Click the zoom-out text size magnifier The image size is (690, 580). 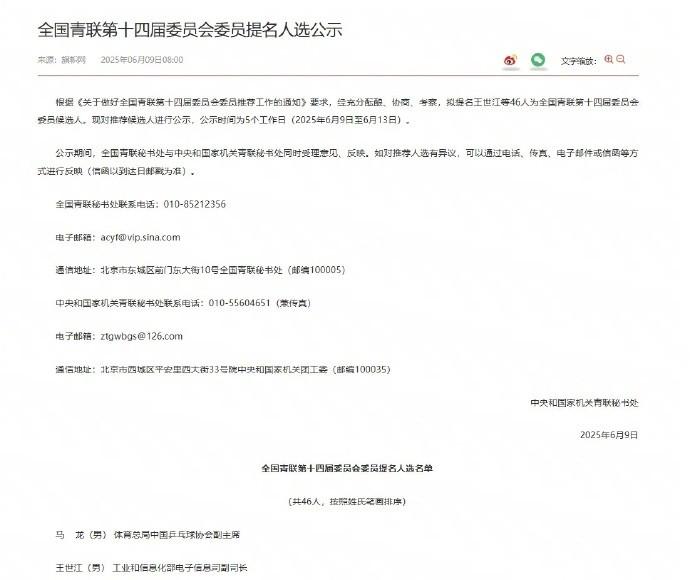[x=621, y=59]
